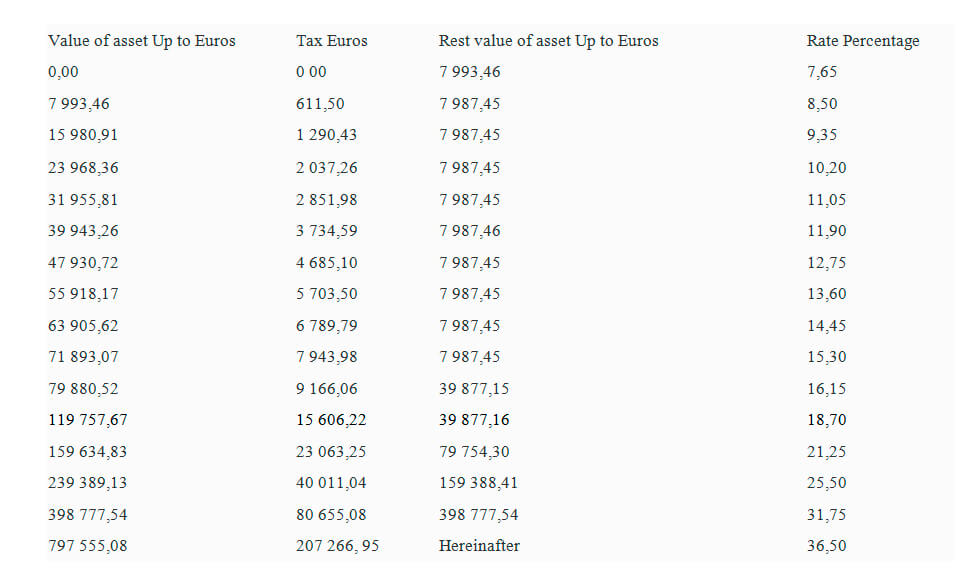The image size is (960, 582).
Task: Click the tax value 23 063,25
Action: coord(331,452)
